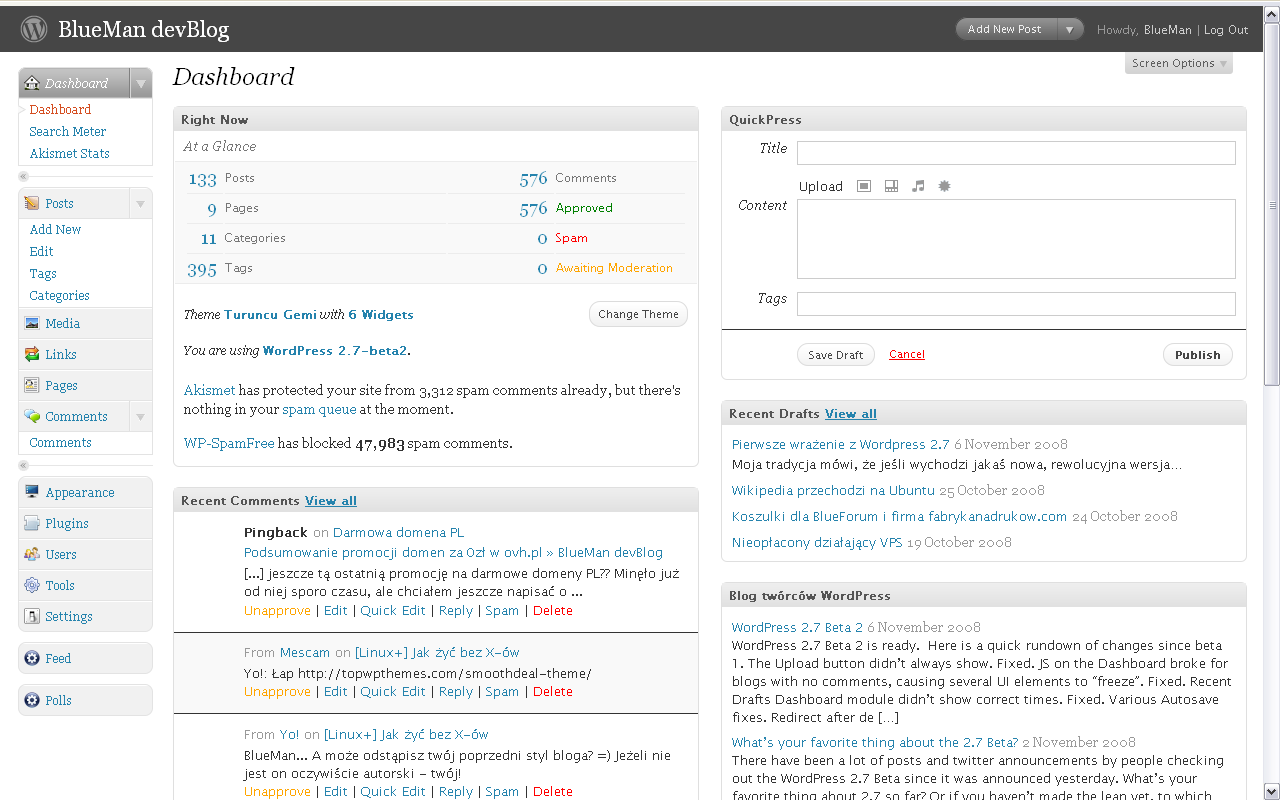
Task: Click in the QuickPress Tags field
Action: 1016,303
